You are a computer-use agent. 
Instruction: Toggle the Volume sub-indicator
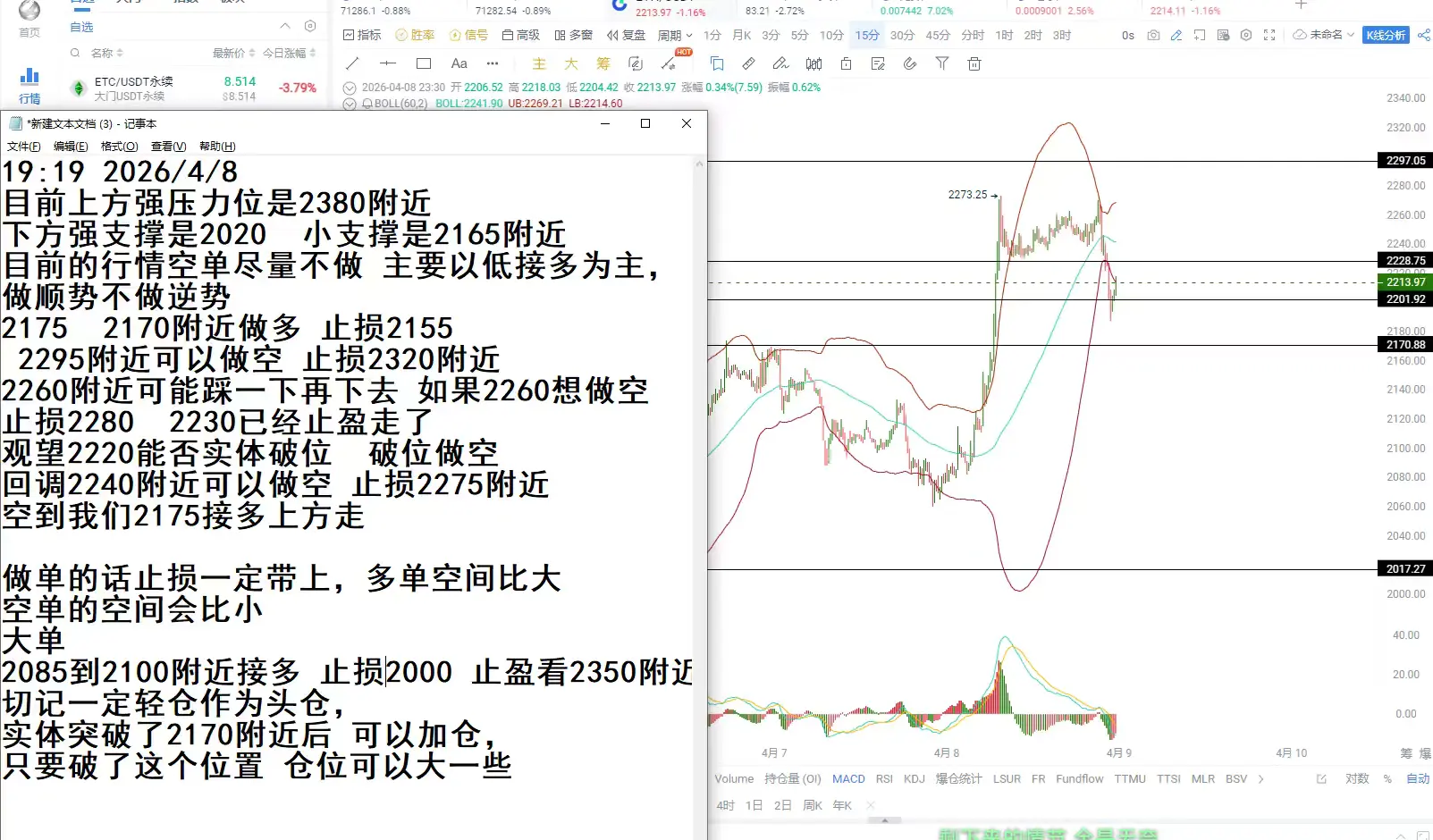734,779
